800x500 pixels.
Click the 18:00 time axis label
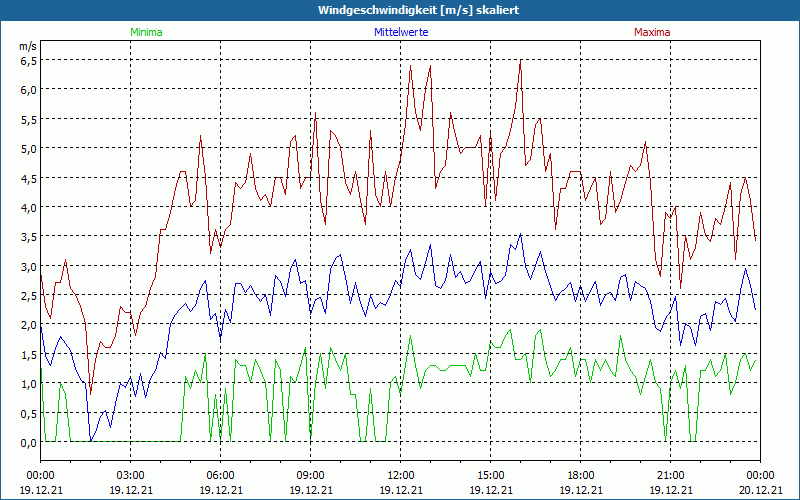click(x=581, y=476)
